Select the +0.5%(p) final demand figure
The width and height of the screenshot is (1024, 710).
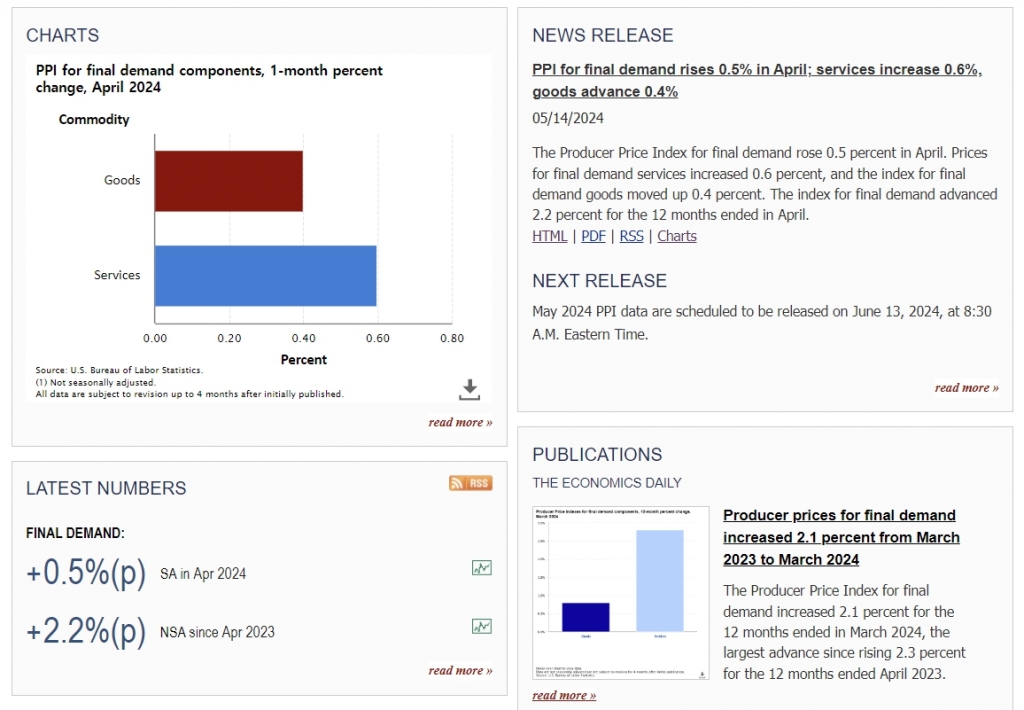pos(86,573)
